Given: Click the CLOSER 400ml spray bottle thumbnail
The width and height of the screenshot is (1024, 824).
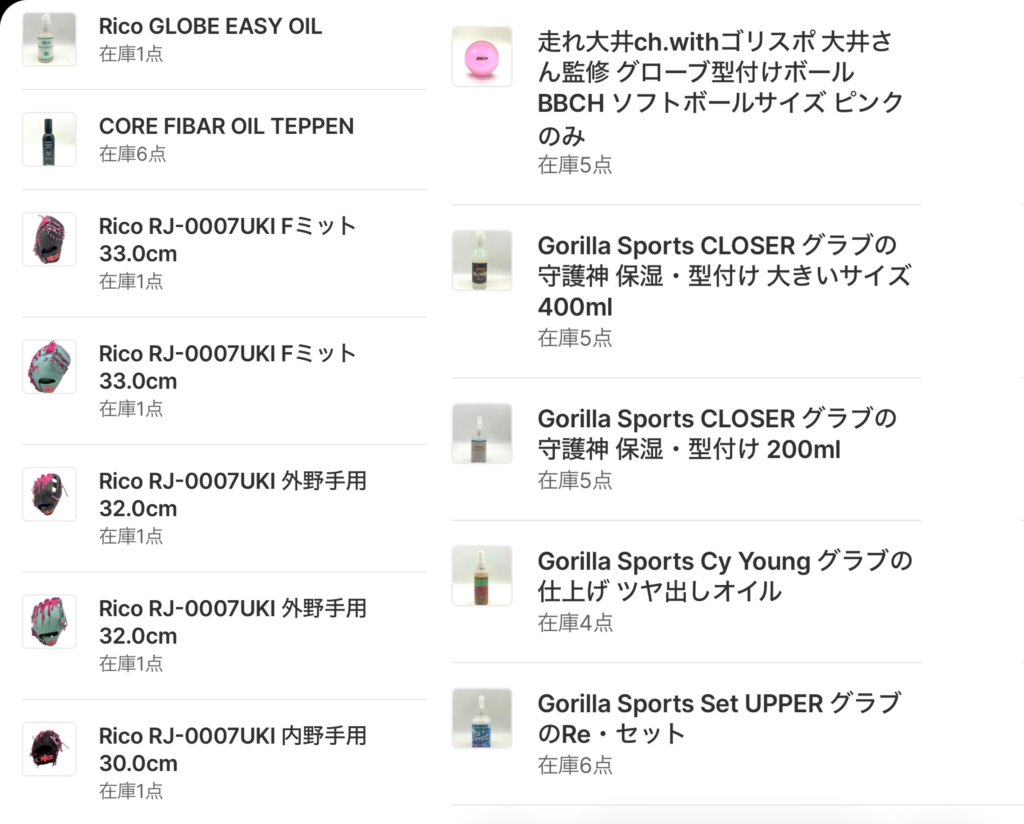Looking at the screenshot, I should point(481,260).
